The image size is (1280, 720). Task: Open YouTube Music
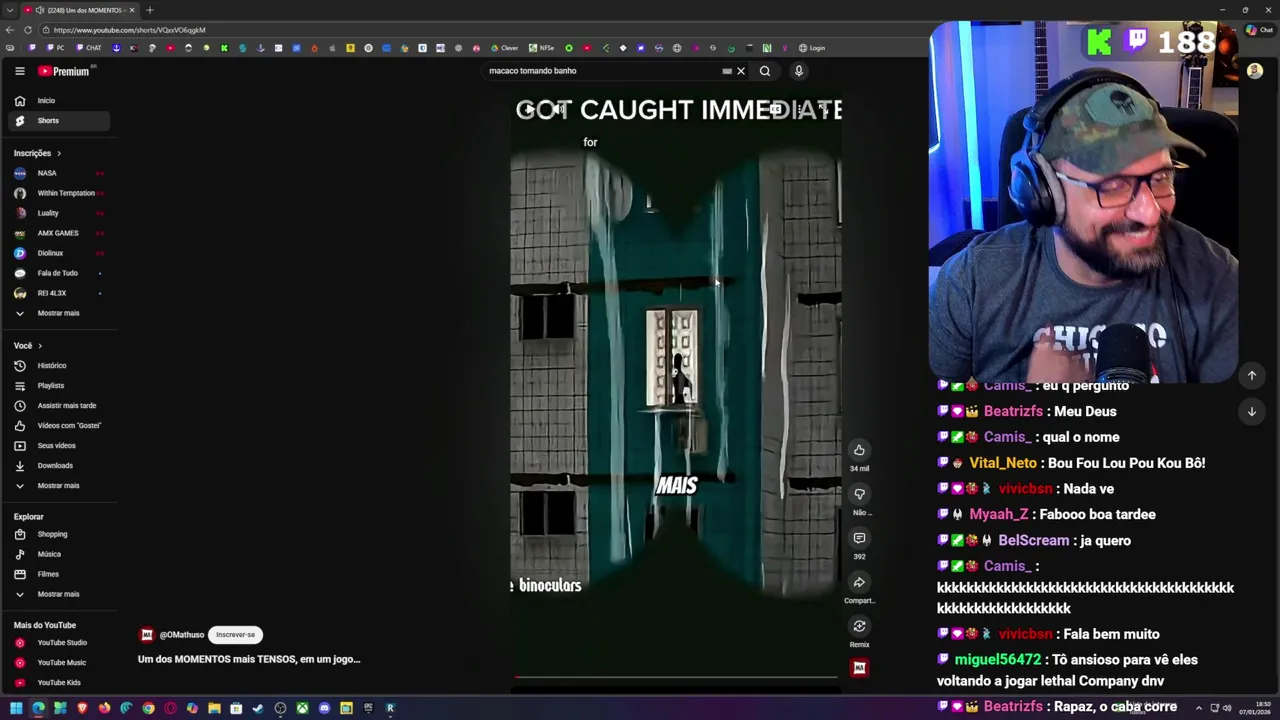58,662
